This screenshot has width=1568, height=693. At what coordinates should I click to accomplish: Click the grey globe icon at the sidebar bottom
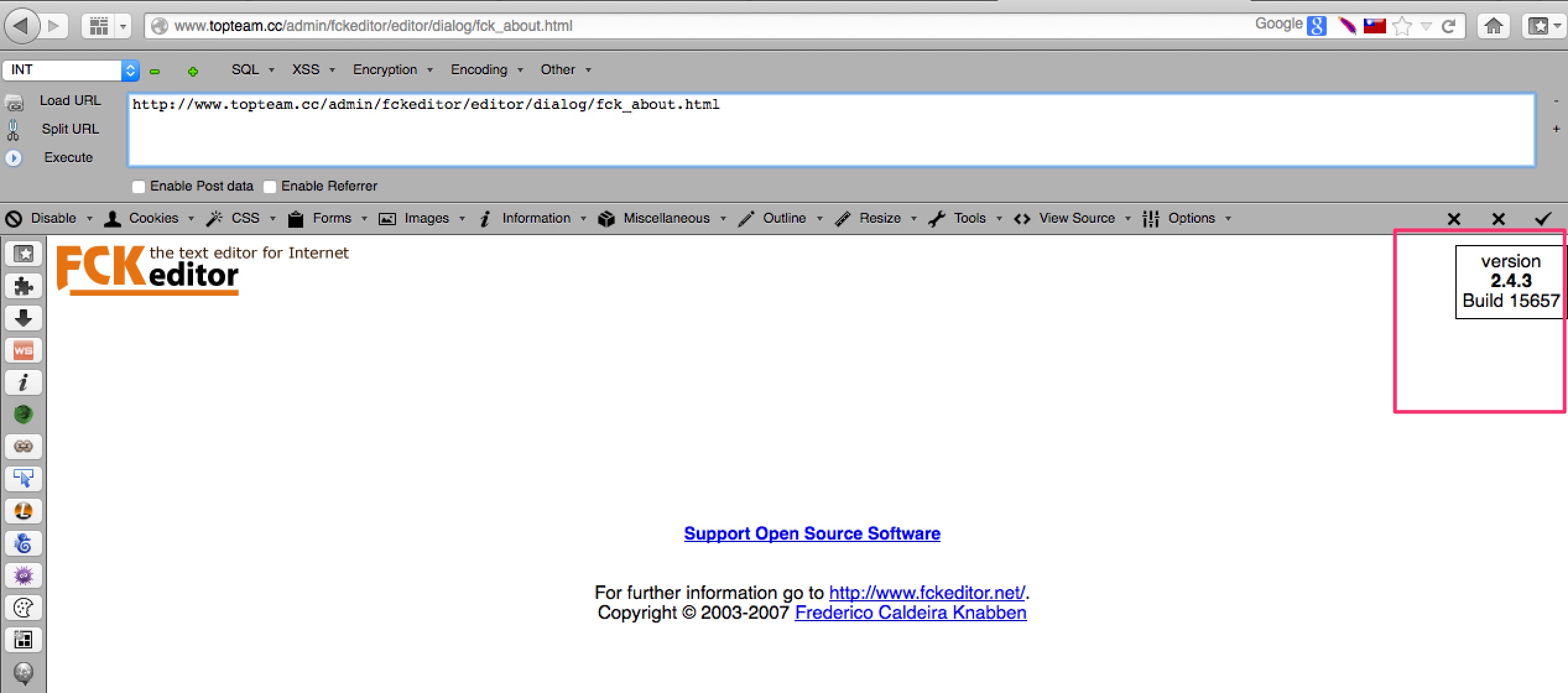[x=24, y=673]
